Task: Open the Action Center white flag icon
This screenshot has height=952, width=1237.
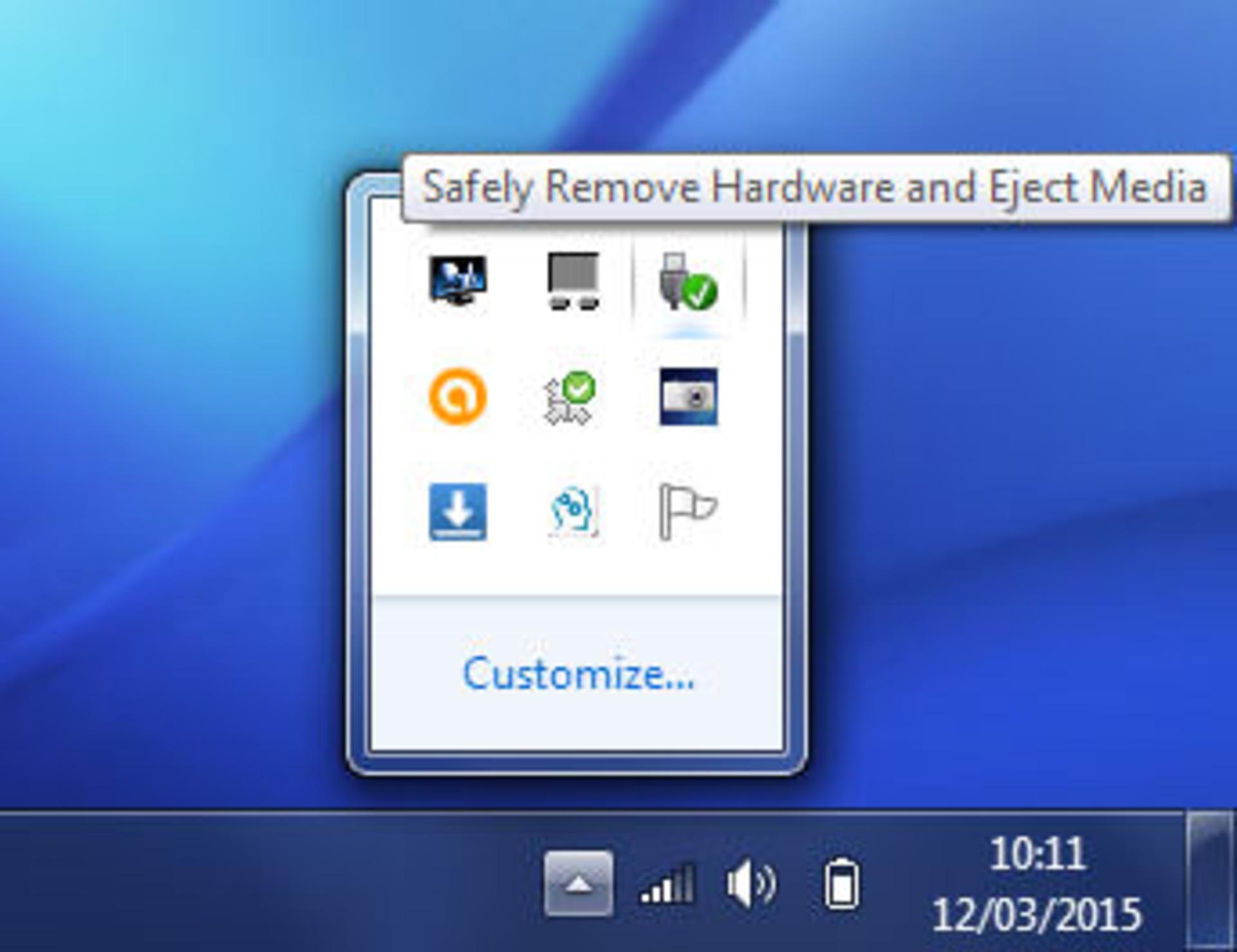Action: tap(687, 512)
